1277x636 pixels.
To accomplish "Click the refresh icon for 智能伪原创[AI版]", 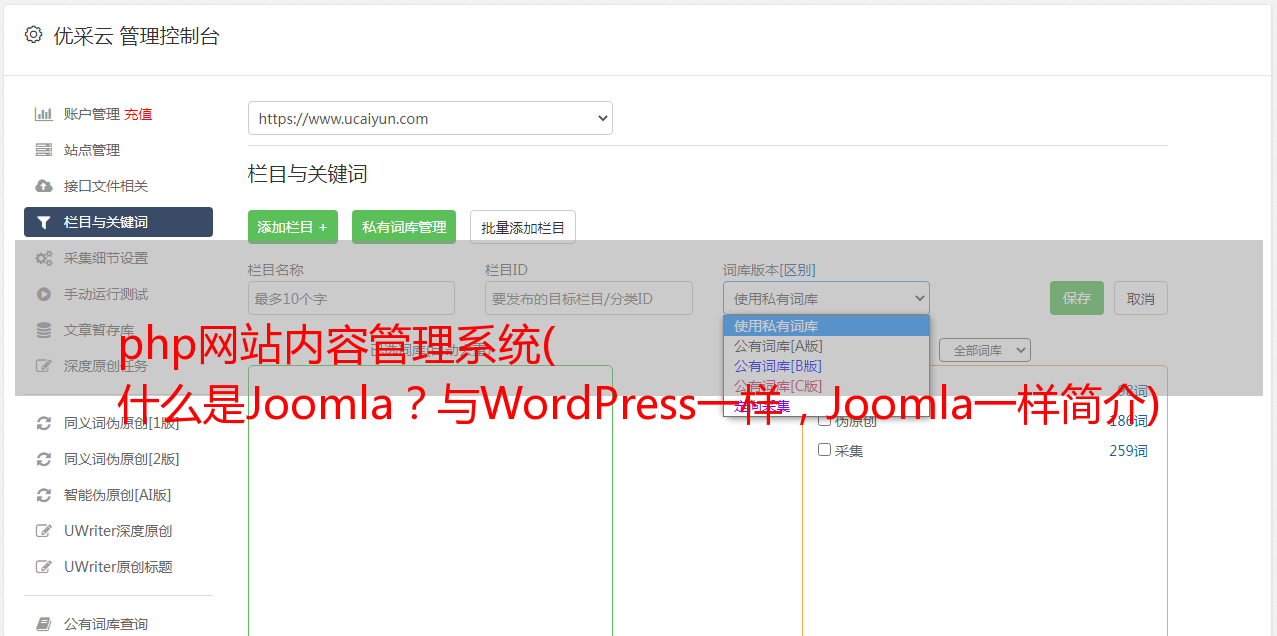I will point(43,495).
